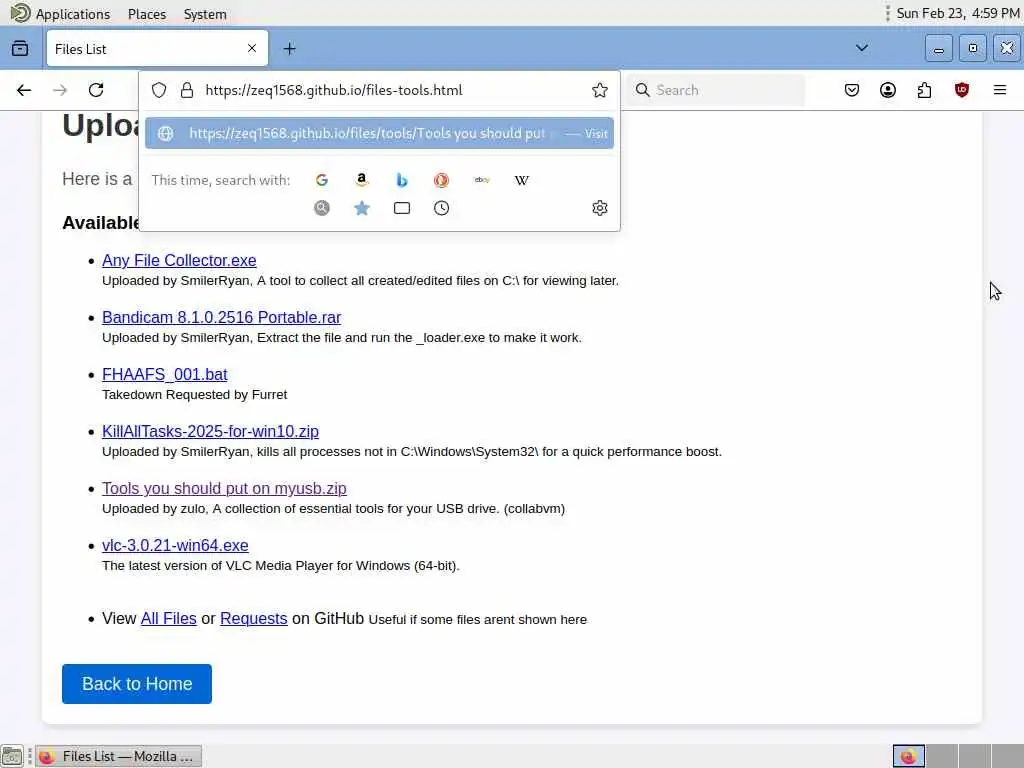Open the All Files GitHub link
Viewport: 1024px width, 768px height.
(x=168, y=618)
